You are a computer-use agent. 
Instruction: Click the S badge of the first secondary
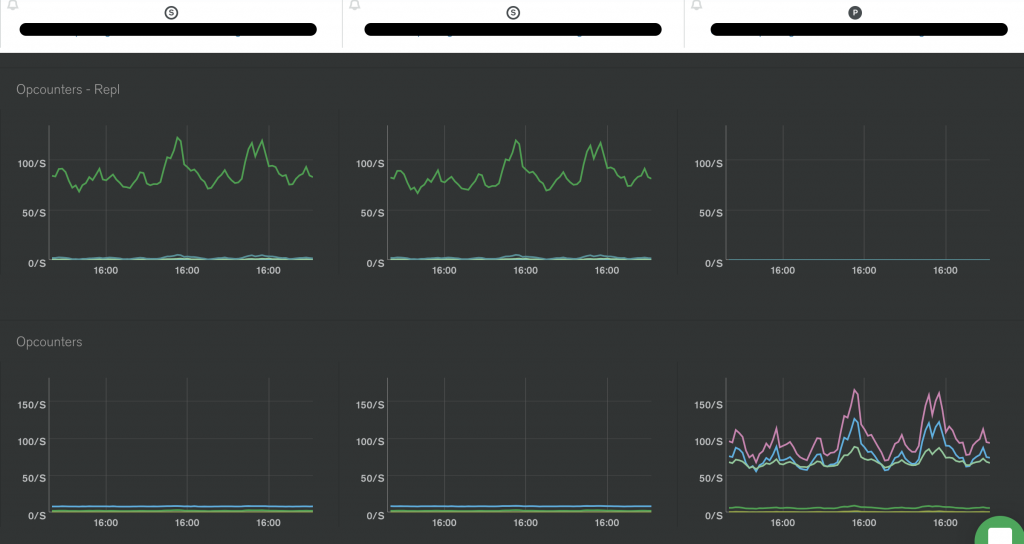(171, 12)
